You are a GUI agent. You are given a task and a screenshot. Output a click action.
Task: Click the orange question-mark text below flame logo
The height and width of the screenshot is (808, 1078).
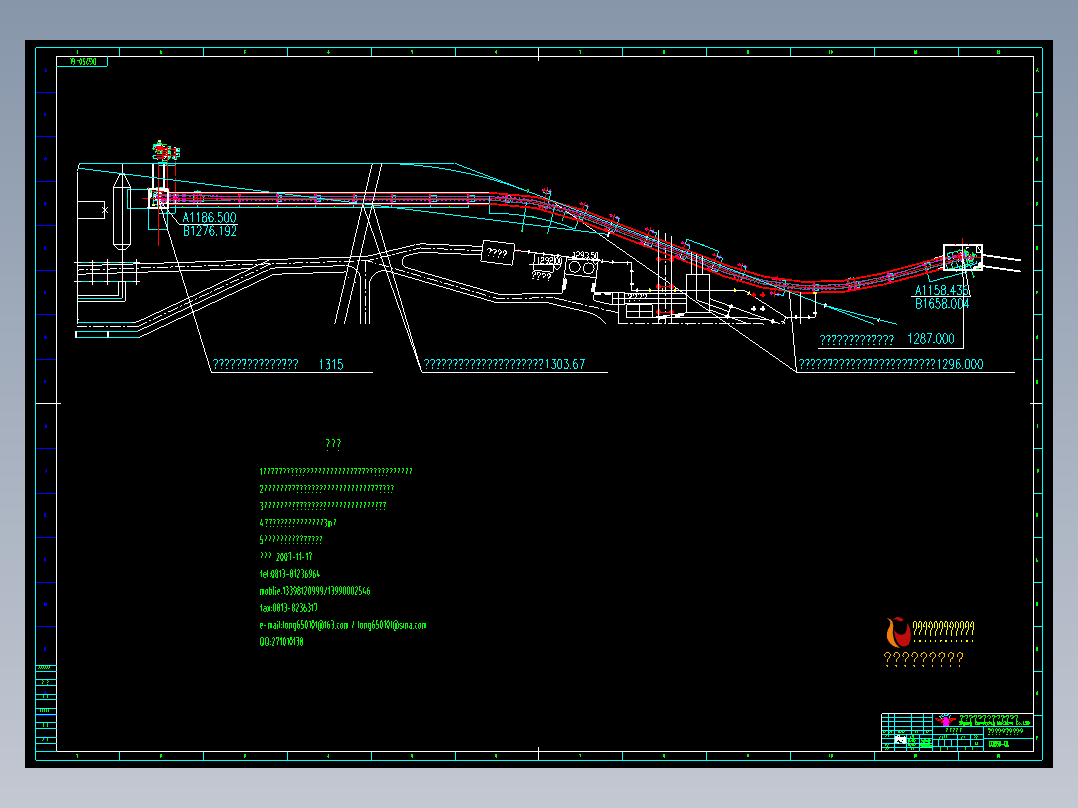[x=923, y=659]
